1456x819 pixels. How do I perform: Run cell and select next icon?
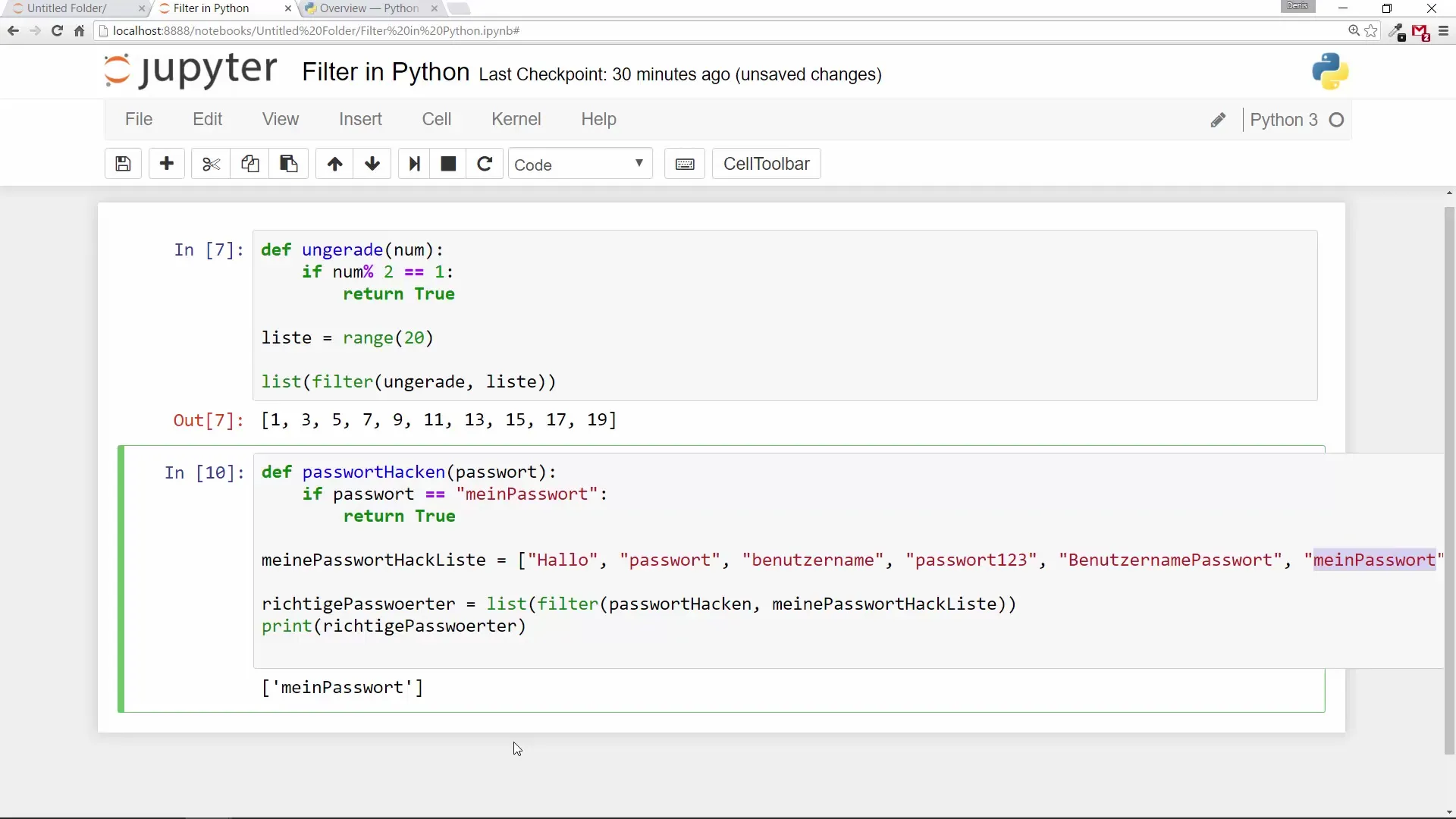(x=414, y=164)
